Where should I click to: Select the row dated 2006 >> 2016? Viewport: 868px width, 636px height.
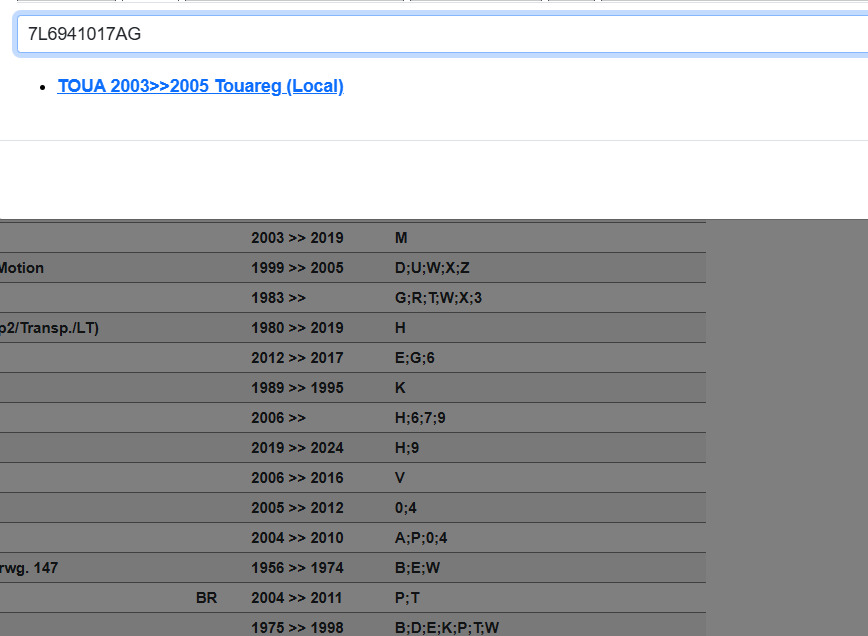click(297, 478)
